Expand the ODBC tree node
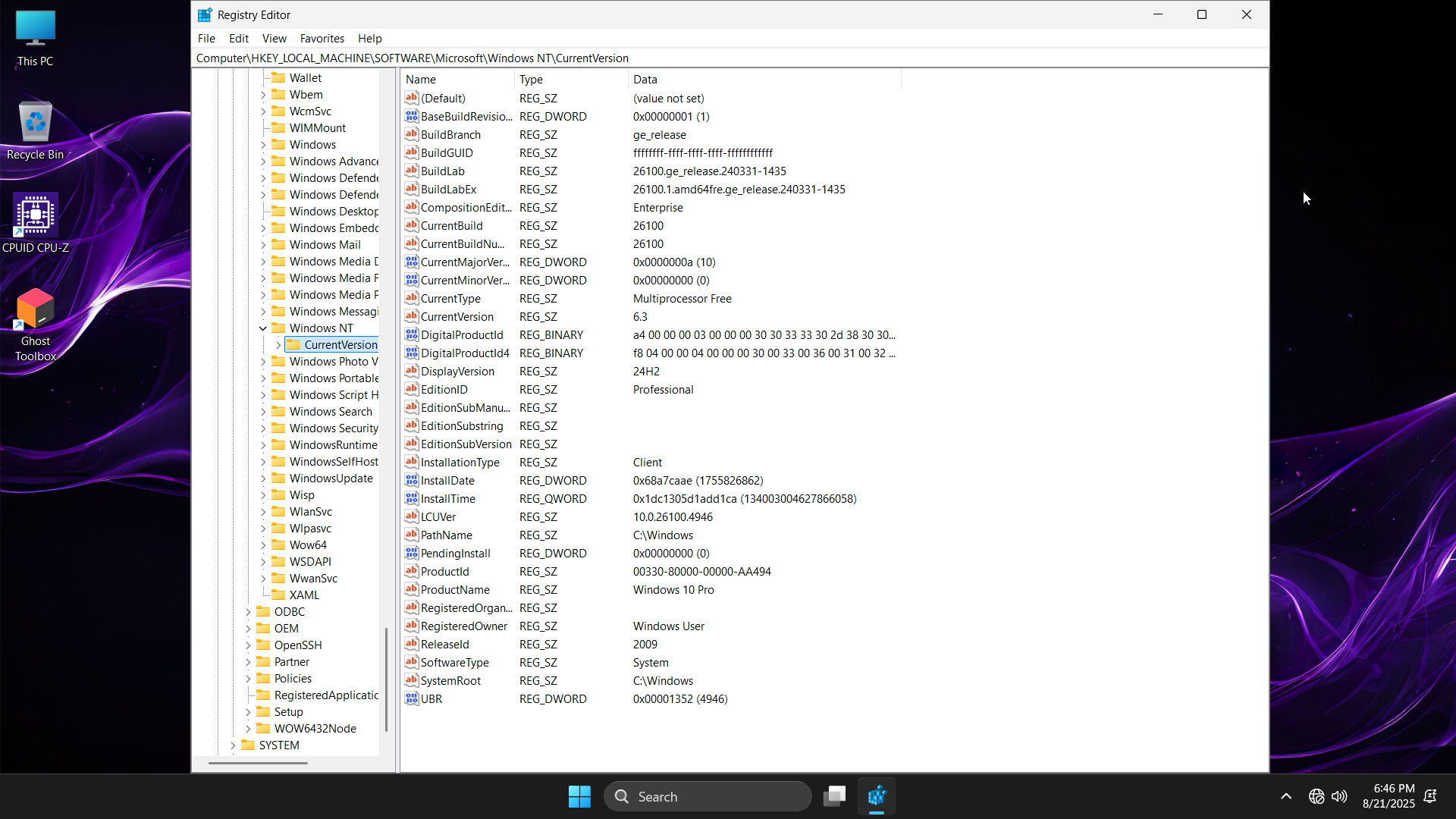Screen dimensions: 1456x819 pos(248,612)
